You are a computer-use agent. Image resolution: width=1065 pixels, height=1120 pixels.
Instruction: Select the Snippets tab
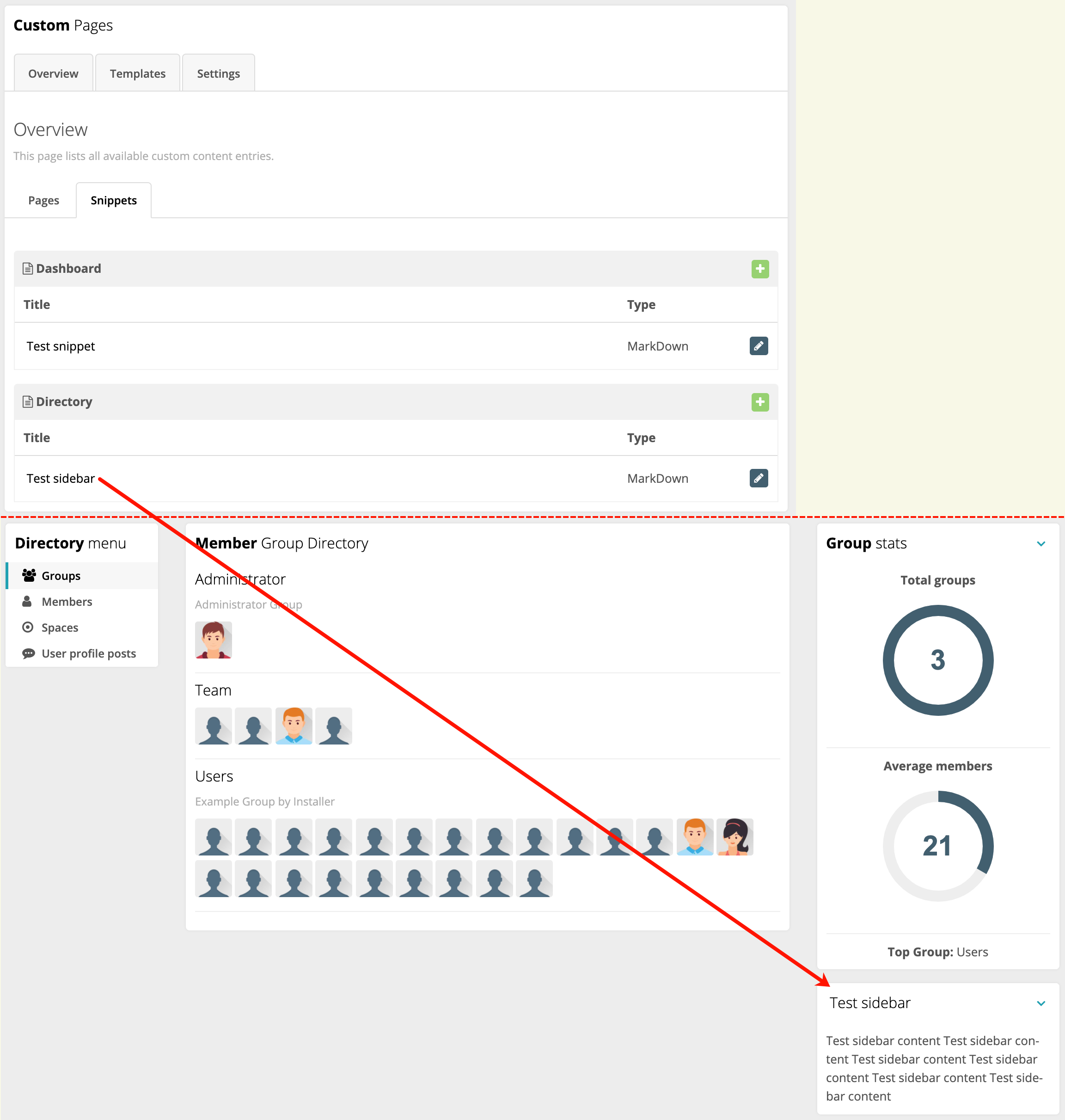[x=113, y=200]
